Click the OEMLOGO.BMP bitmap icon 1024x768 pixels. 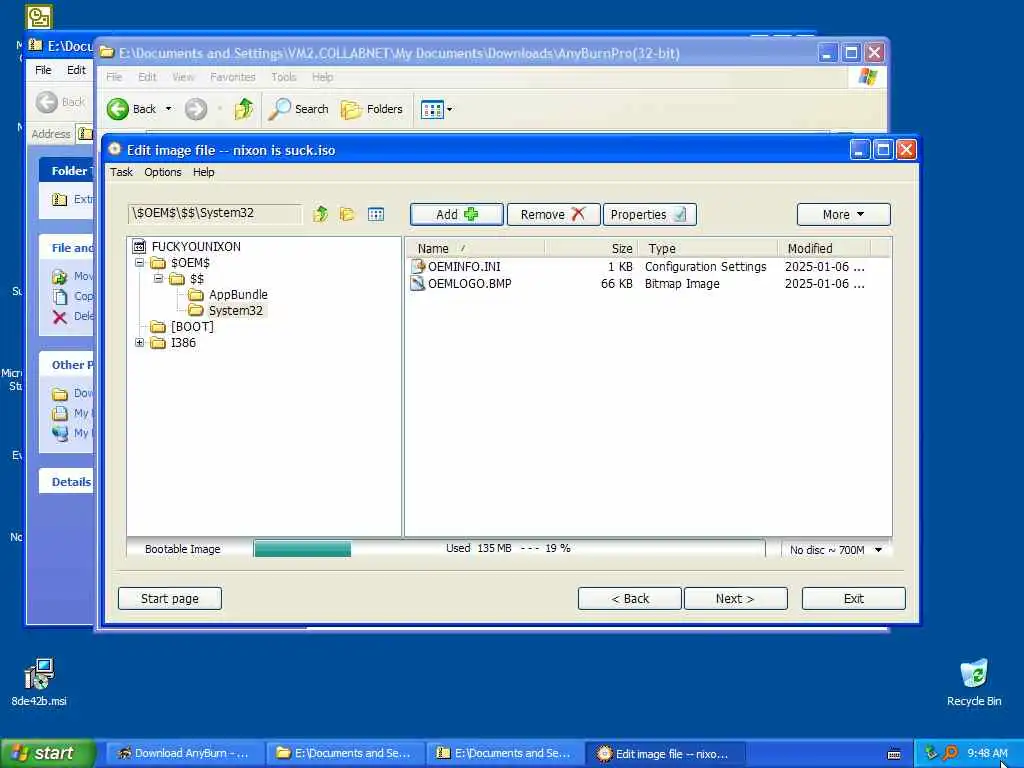[418, 283]
